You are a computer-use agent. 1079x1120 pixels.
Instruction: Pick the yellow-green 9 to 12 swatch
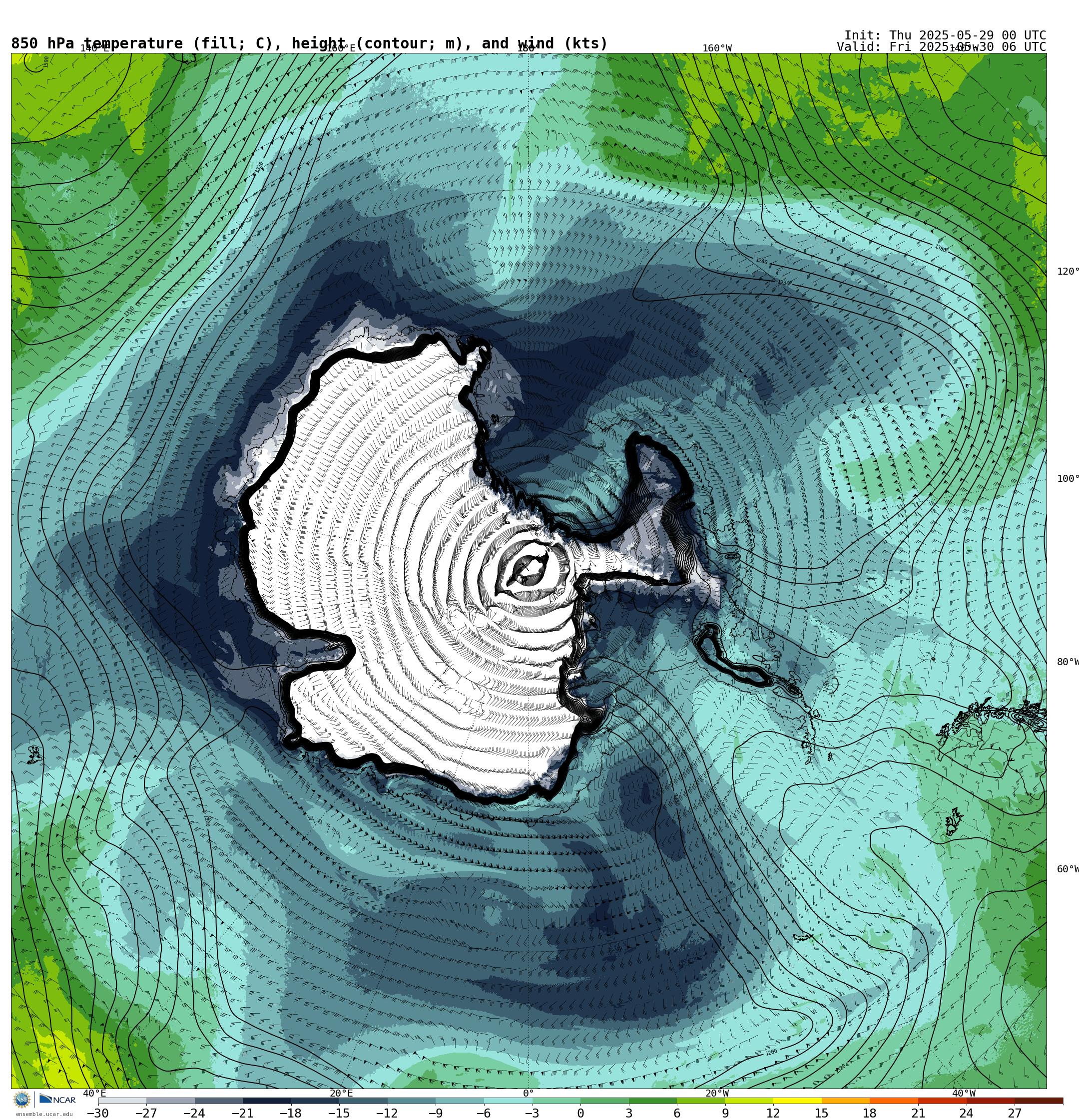[x=749, y=1101]
